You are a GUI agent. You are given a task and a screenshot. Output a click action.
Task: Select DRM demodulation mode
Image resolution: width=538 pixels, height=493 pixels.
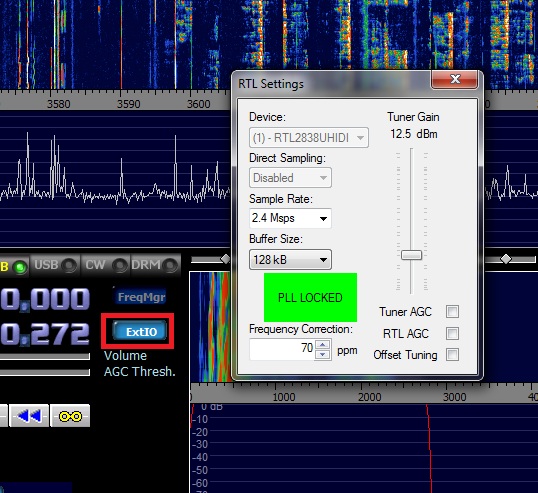pyautogui.click(x=155, y=265)
